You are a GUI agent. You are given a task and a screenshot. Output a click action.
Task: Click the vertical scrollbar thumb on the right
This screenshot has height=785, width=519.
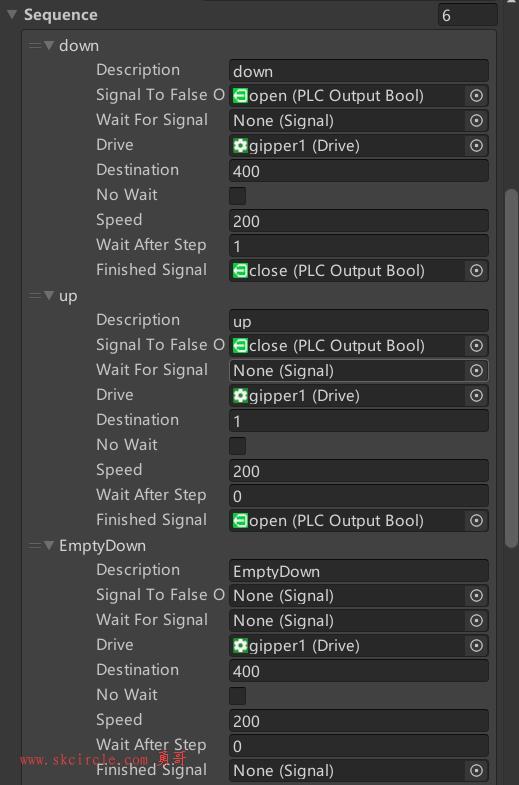coord(511,368)
